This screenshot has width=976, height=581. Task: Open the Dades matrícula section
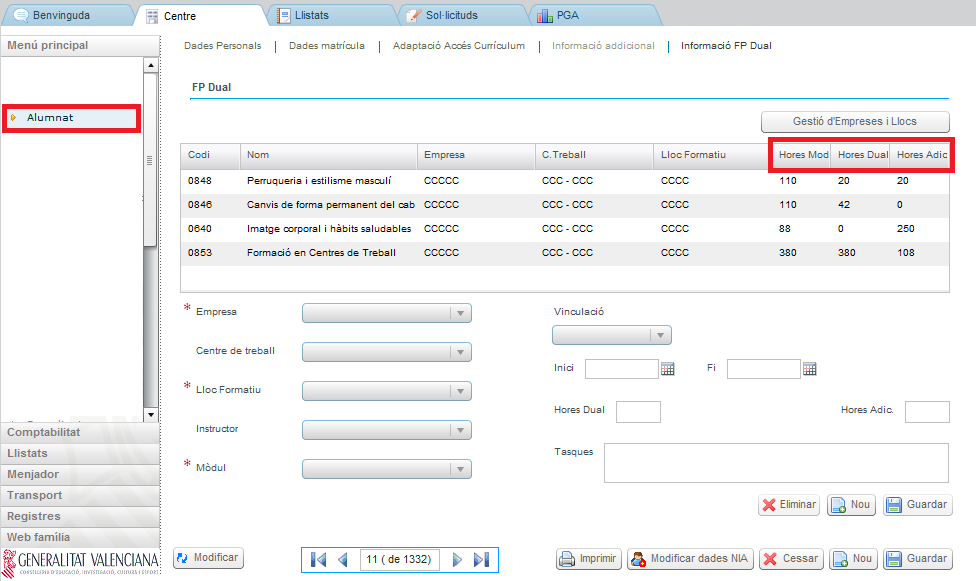[326, 46]
